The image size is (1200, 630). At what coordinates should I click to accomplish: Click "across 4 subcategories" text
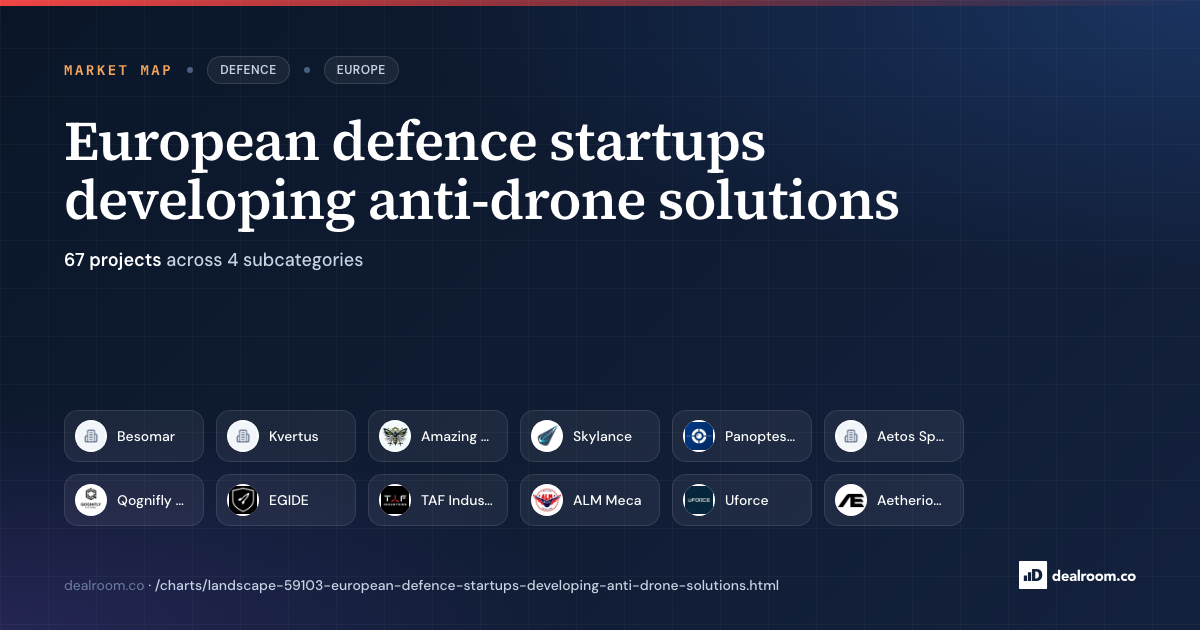(264, 260)
